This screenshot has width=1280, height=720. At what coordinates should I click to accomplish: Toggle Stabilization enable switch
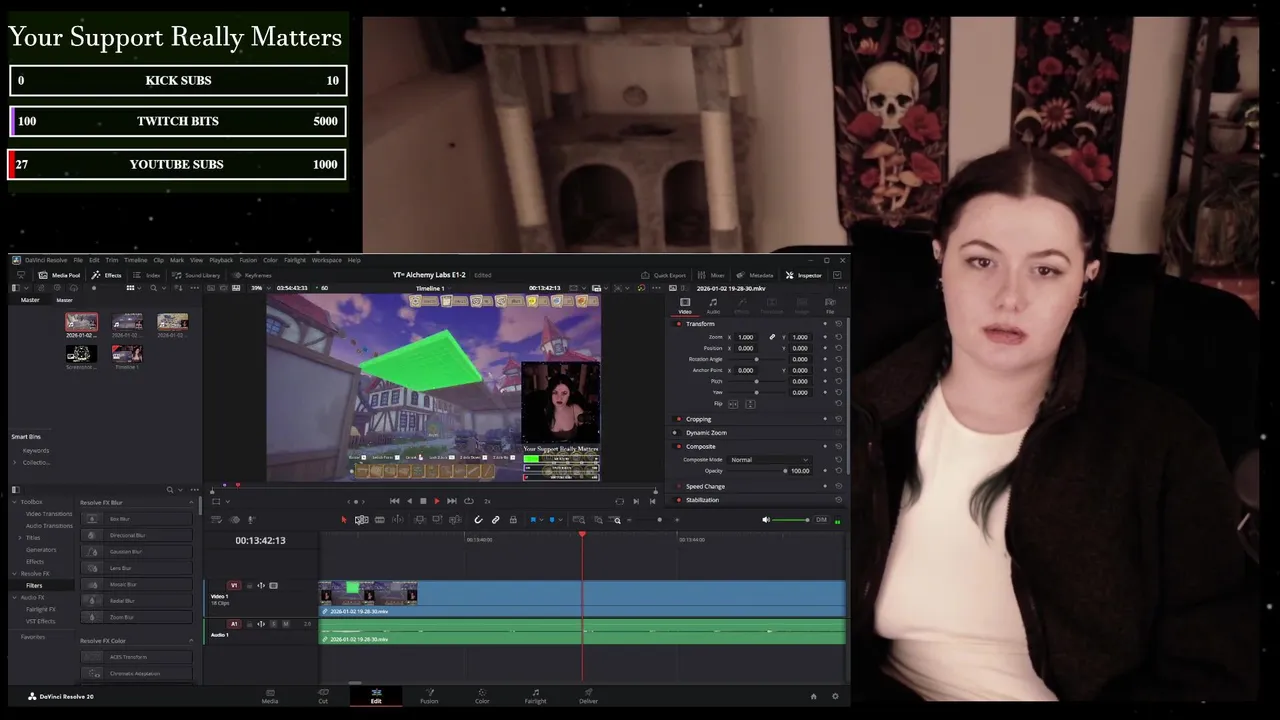tap(679, 500)
